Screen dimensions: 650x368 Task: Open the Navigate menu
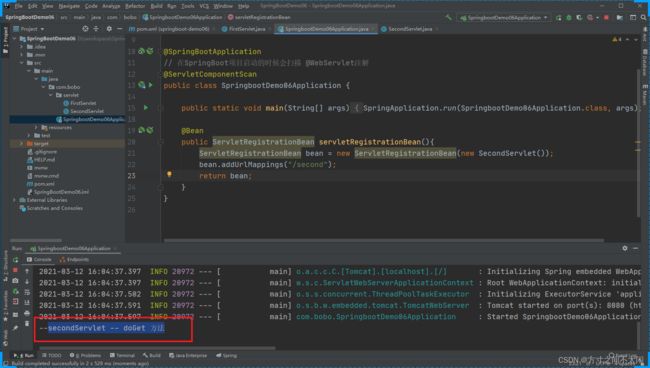pos(69,6)
